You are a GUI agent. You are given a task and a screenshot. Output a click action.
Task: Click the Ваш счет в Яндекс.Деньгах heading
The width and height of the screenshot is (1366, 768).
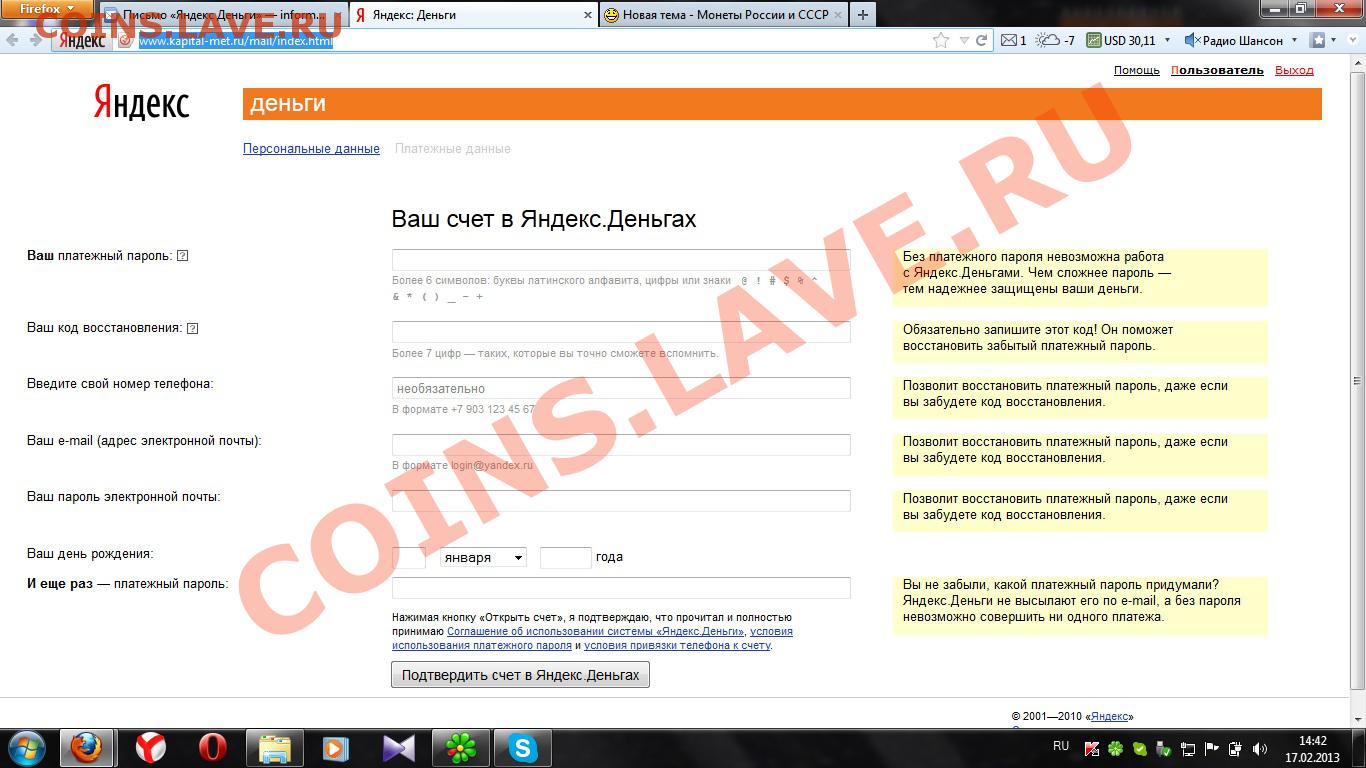544,219
